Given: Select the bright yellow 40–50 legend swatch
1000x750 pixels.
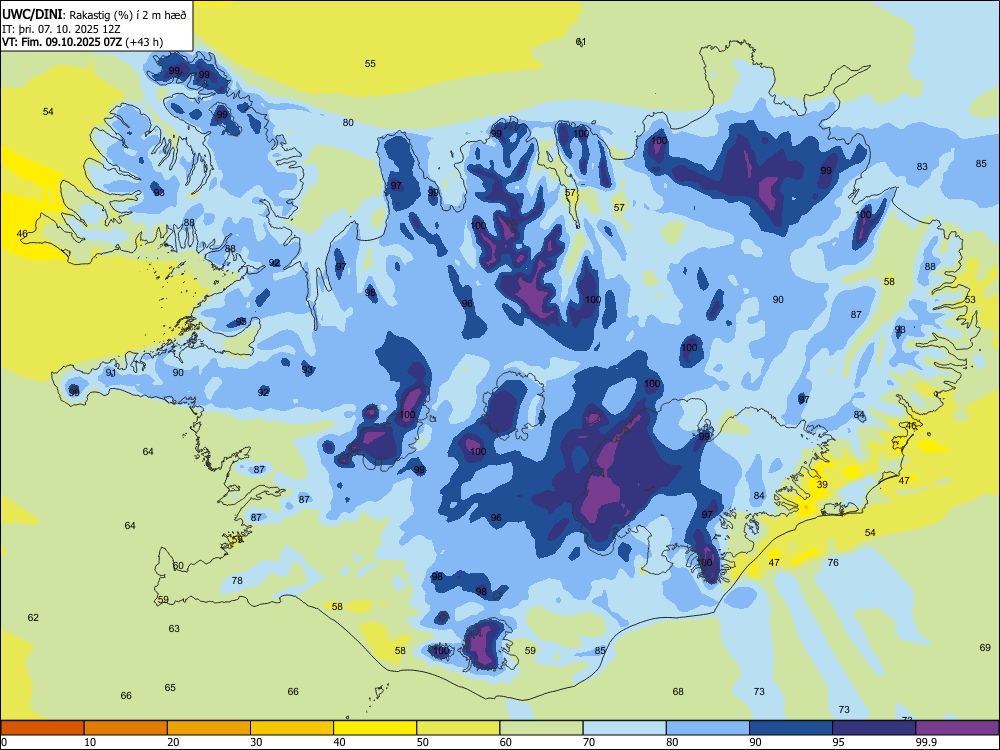Looking at the screenshot, I should pos(375,728).
